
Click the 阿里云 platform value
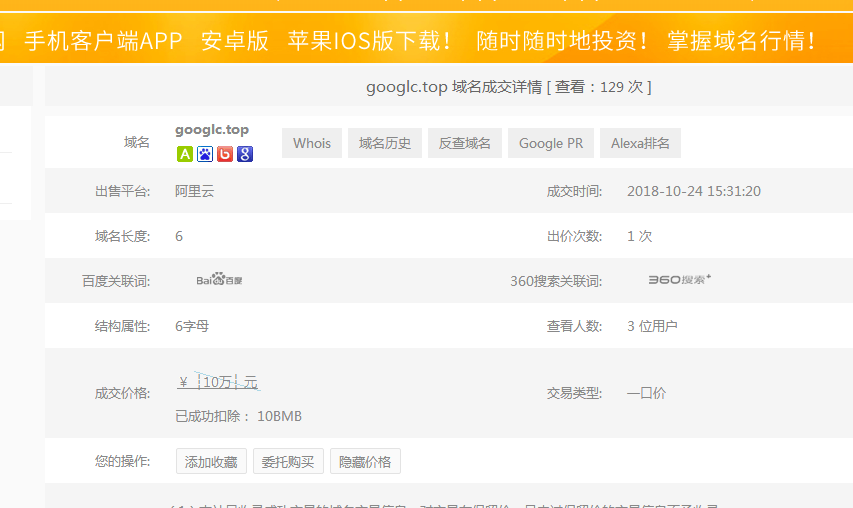tap(195, 191)
